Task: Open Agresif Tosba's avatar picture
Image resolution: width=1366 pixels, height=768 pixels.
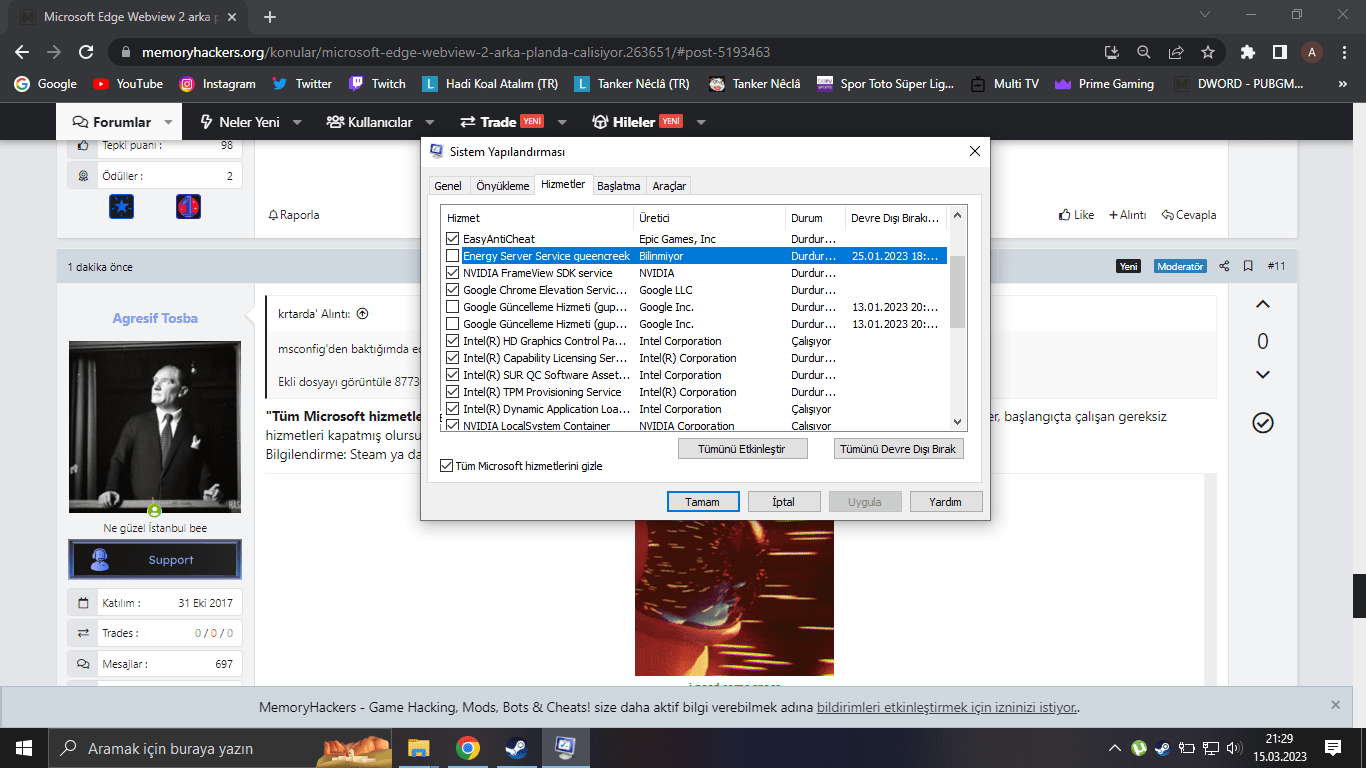Action: (x=155, y=427)
